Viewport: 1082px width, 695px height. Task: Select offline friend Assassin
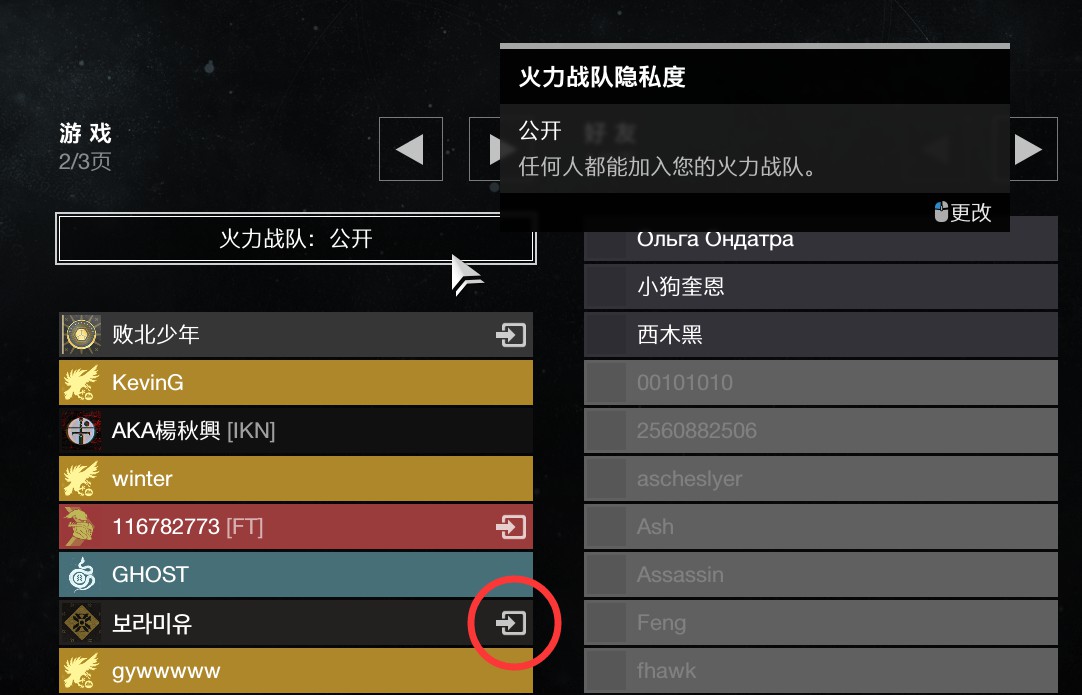tap(820, 575)
